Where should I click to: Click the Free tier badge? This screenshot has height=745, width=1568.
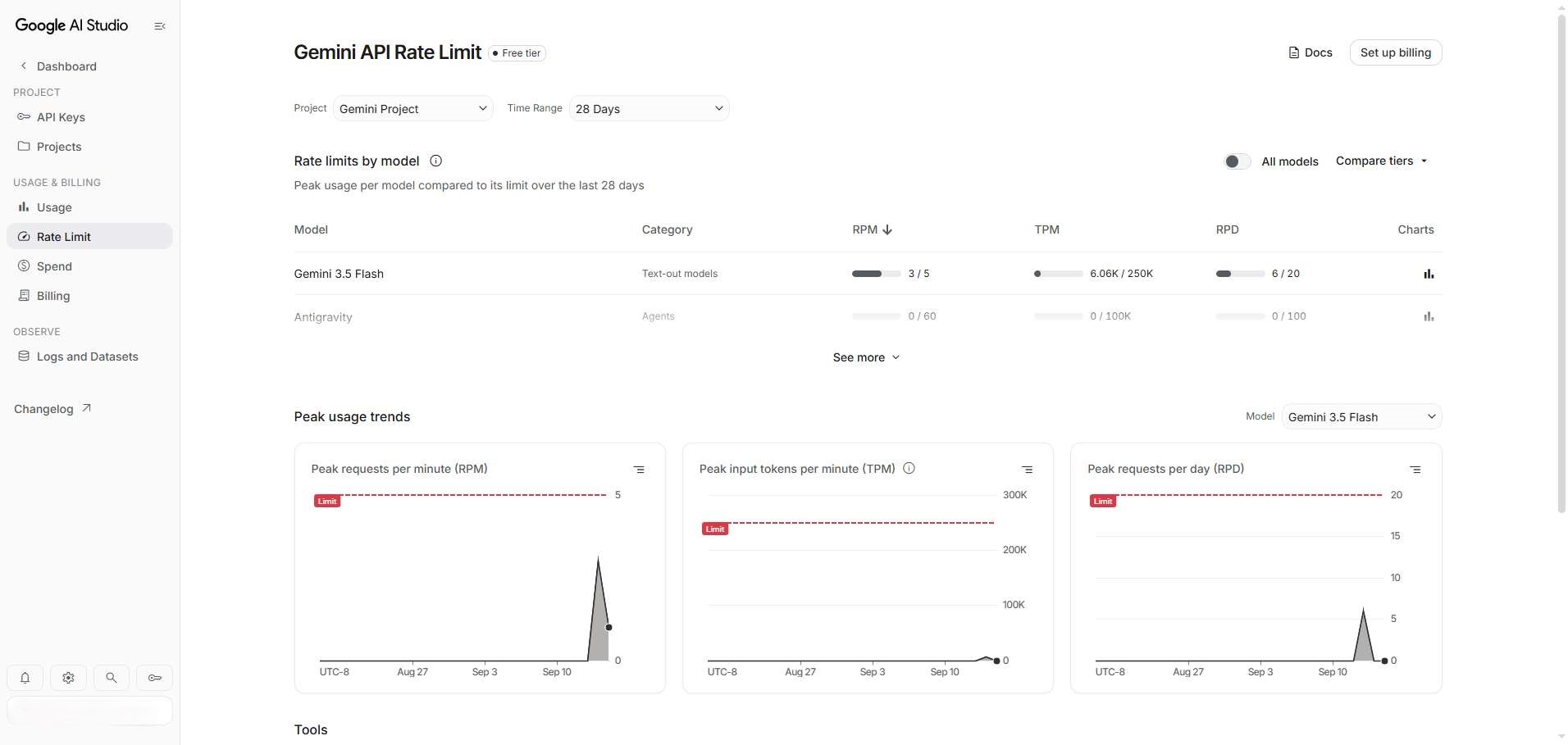(x=517, y=53)
